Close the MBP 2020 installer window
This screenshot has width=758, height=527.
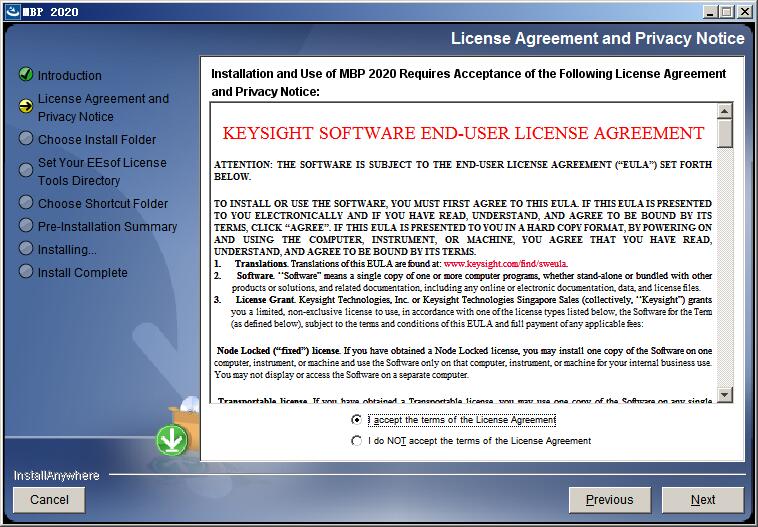click(744, 12)
